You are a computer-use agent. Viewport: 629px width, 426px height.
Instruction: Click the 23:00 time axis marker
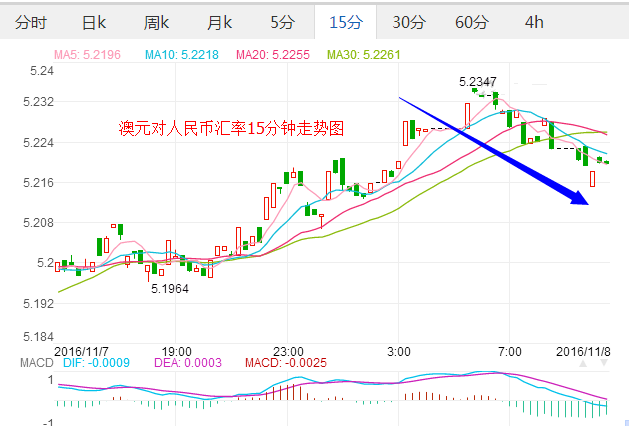287,351
